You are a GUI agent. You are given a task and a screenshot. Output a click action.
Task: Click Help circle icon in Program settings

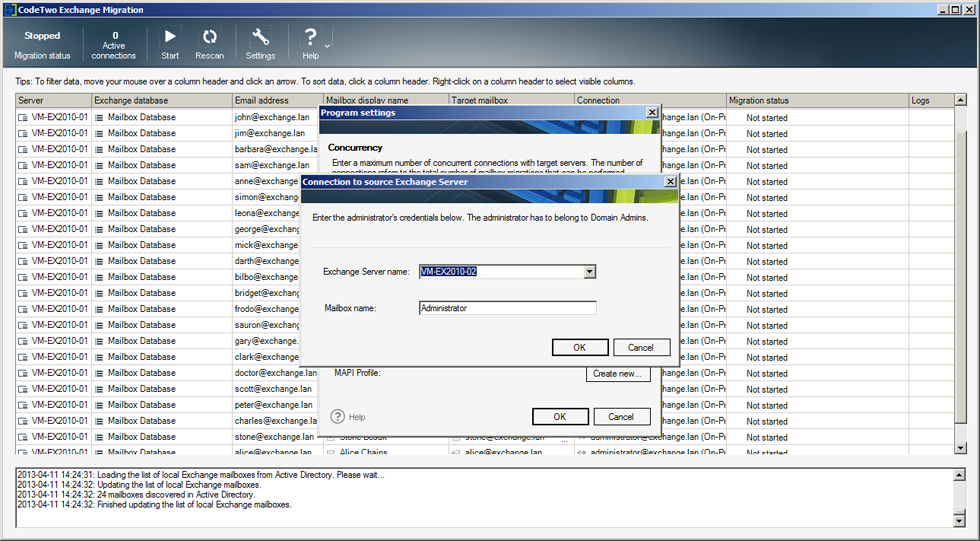click(x=338, y=417)
